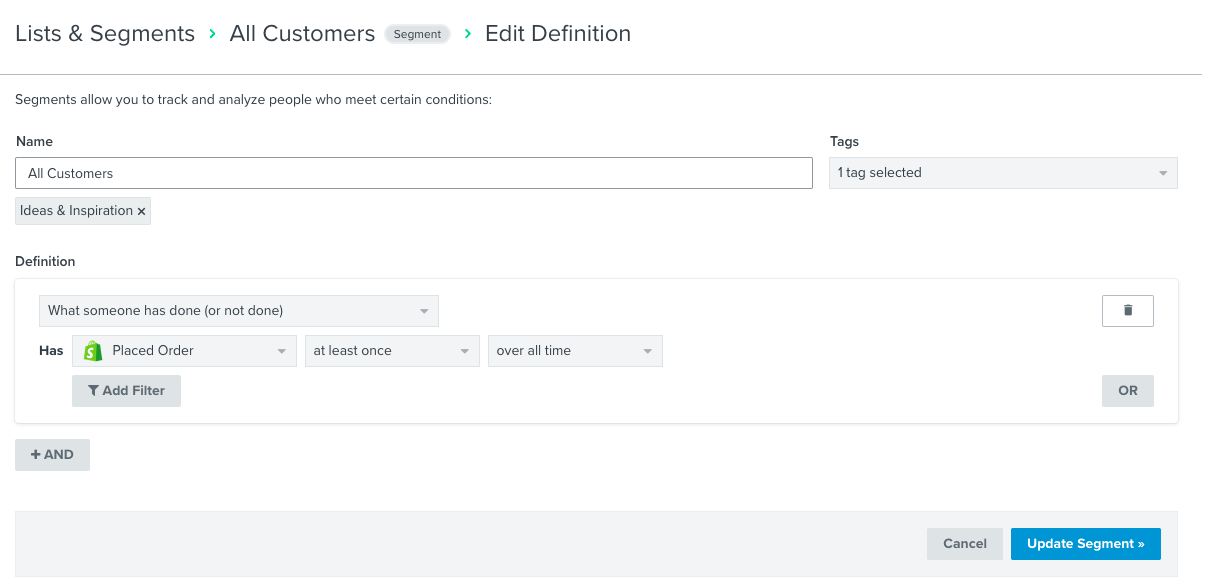Click the funnel icon on Add Filter
The image size is (1206, 583).
(93, 391)
